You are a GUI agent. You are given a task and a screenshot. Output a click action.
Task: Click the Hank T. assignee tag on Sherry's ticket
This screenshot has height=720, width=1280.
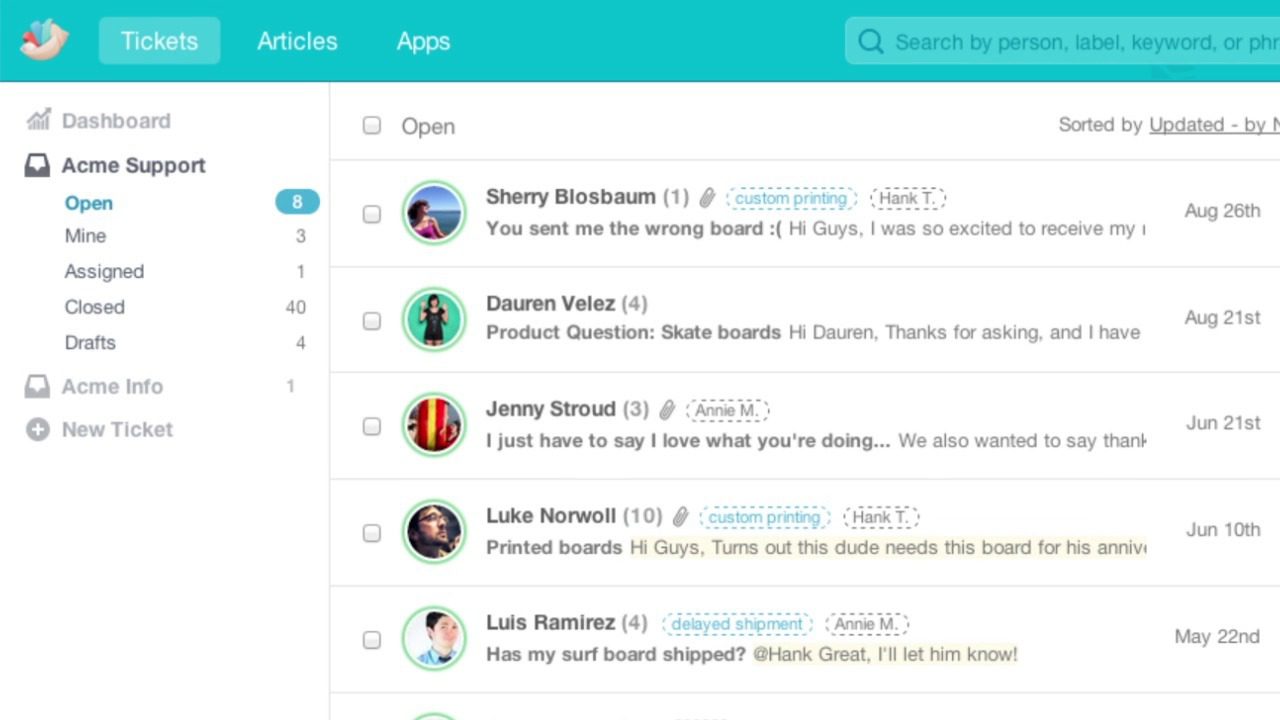tap(907, 198)
